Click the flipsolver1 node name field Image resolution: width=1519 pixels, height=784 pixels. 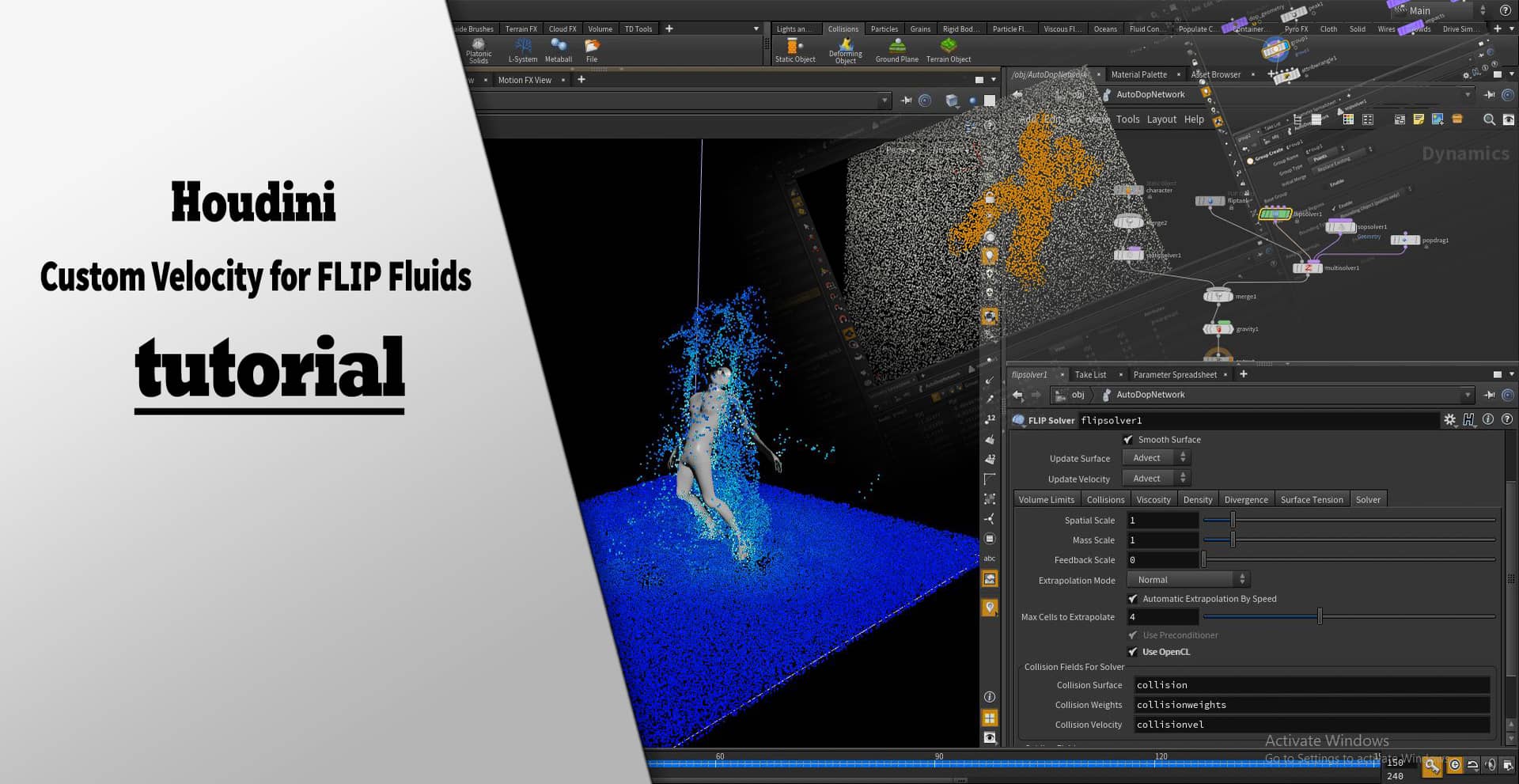coord(1258,420)
